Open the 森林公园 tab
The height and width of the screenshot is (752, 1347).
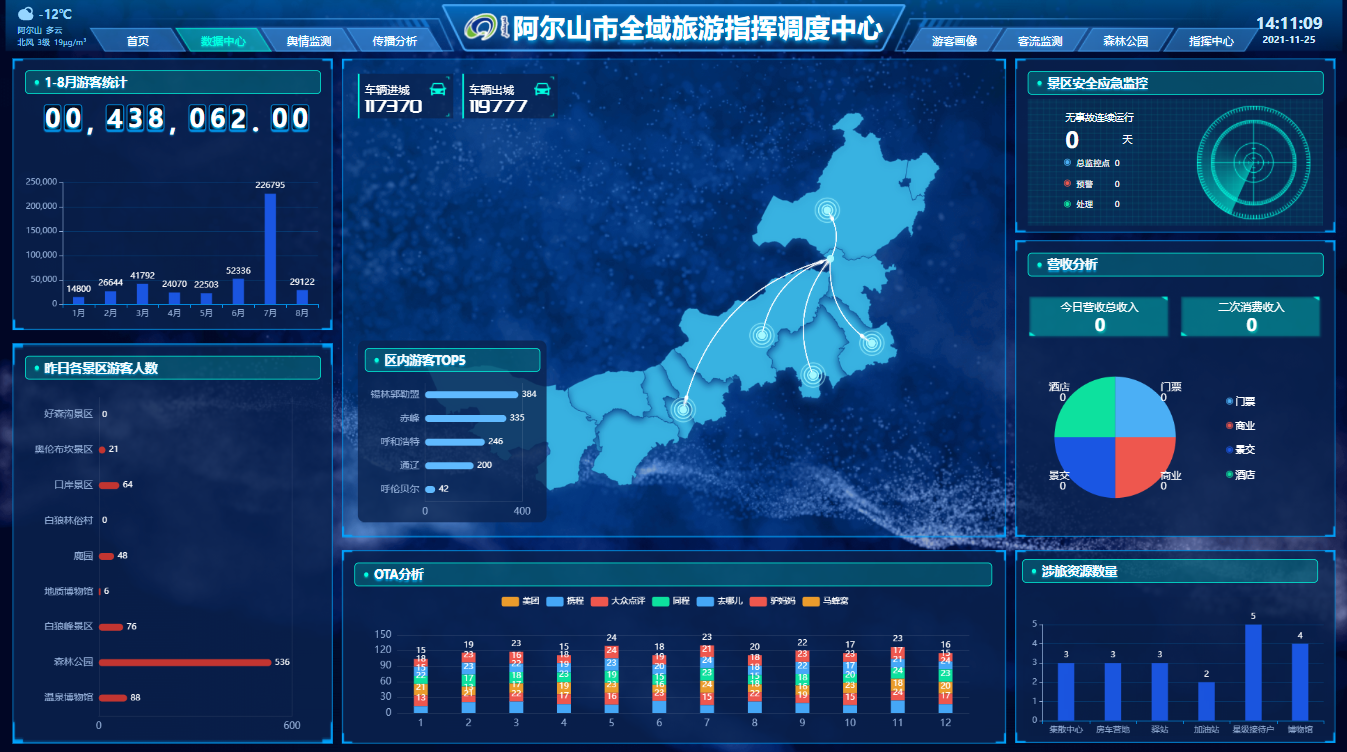click(1125, 41)
